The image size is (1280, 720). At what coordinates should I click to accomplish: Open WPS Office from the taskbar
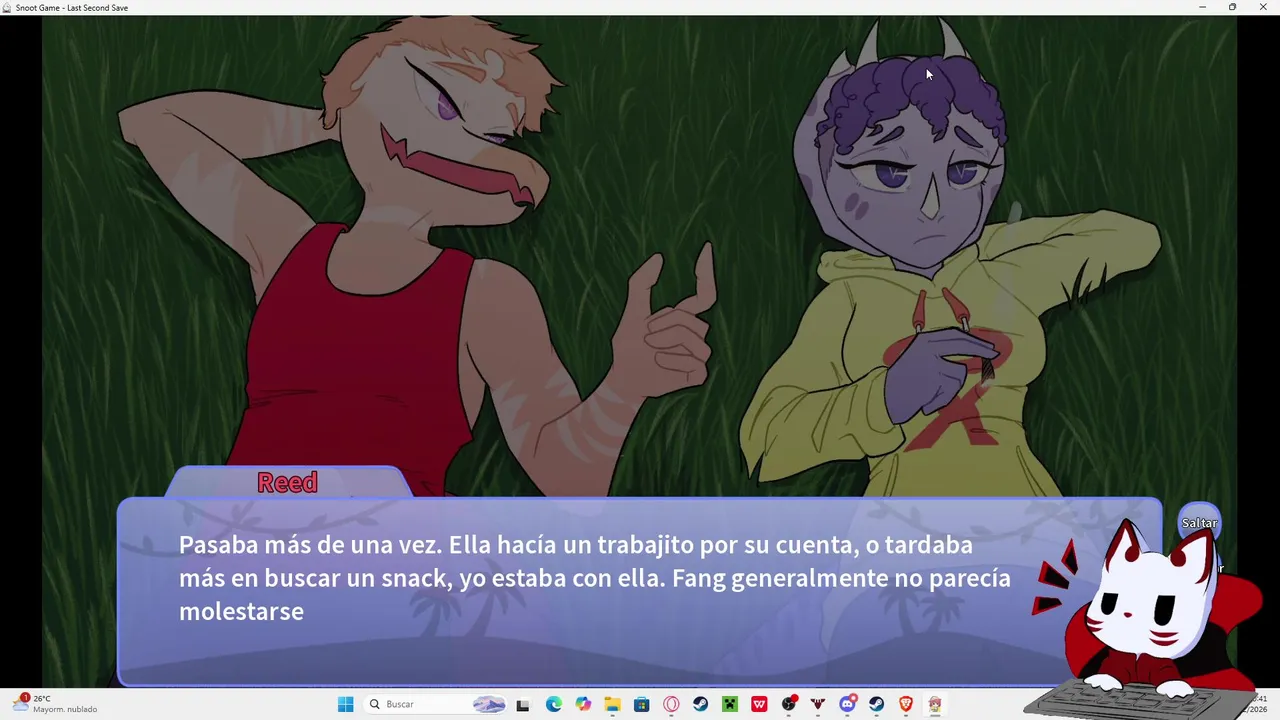click(759, 704)
